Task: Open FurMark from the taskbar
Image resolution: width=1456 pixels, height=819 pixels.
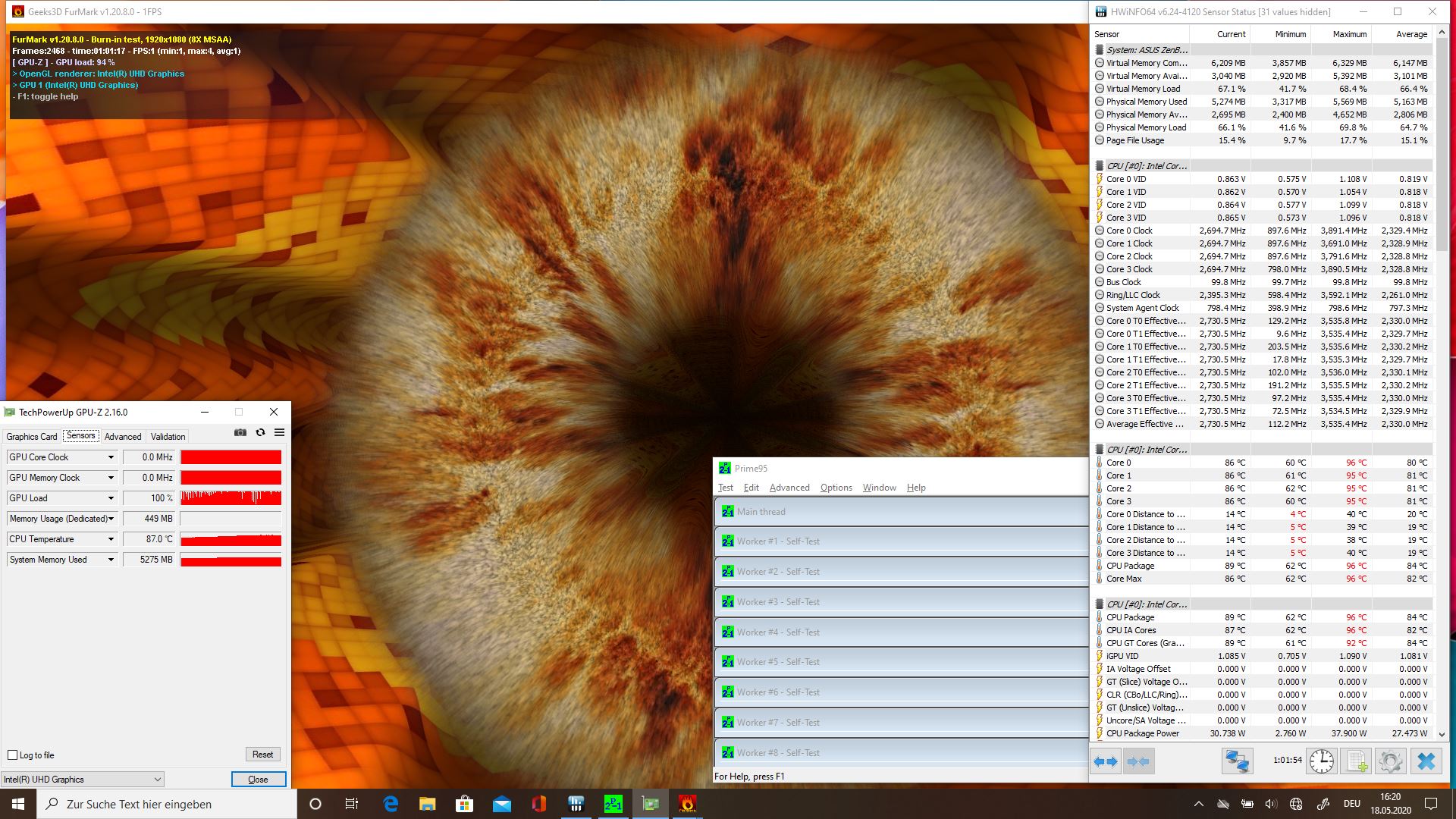Action: (x=687, y=804)
